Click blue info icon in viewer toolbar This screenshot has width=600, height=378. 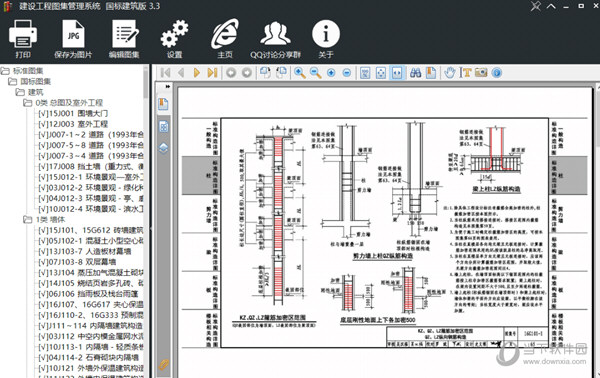497,73
